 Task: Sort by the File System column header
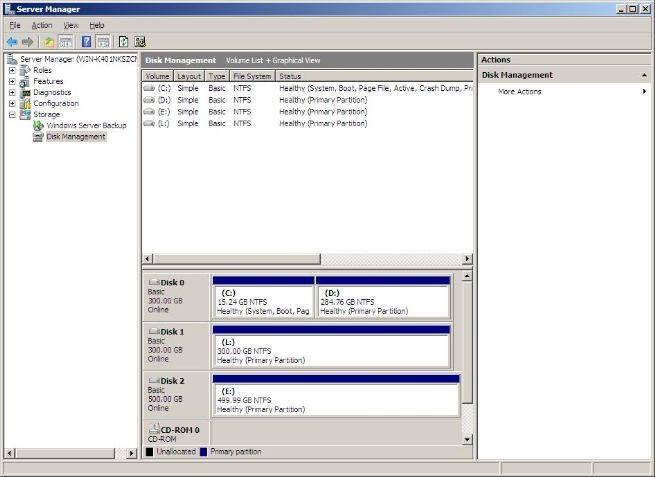(252, 76)
